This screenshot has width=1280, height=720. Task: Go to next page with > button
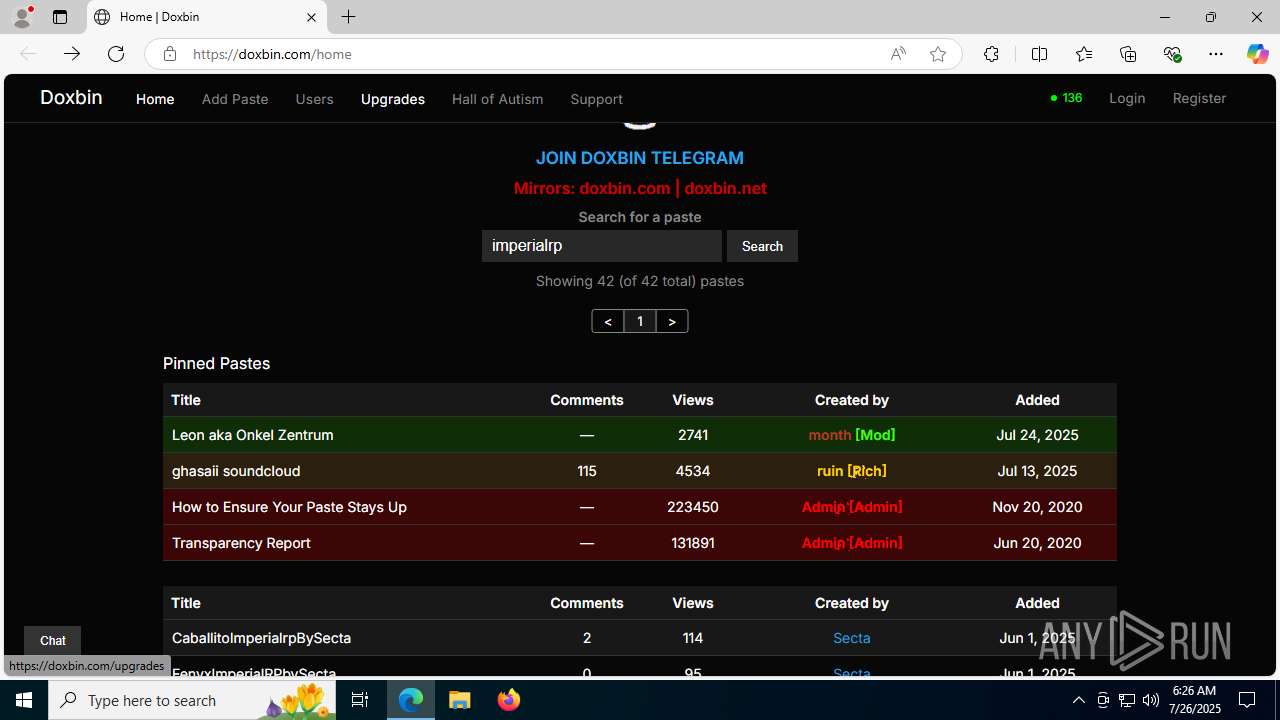(672, 321)
